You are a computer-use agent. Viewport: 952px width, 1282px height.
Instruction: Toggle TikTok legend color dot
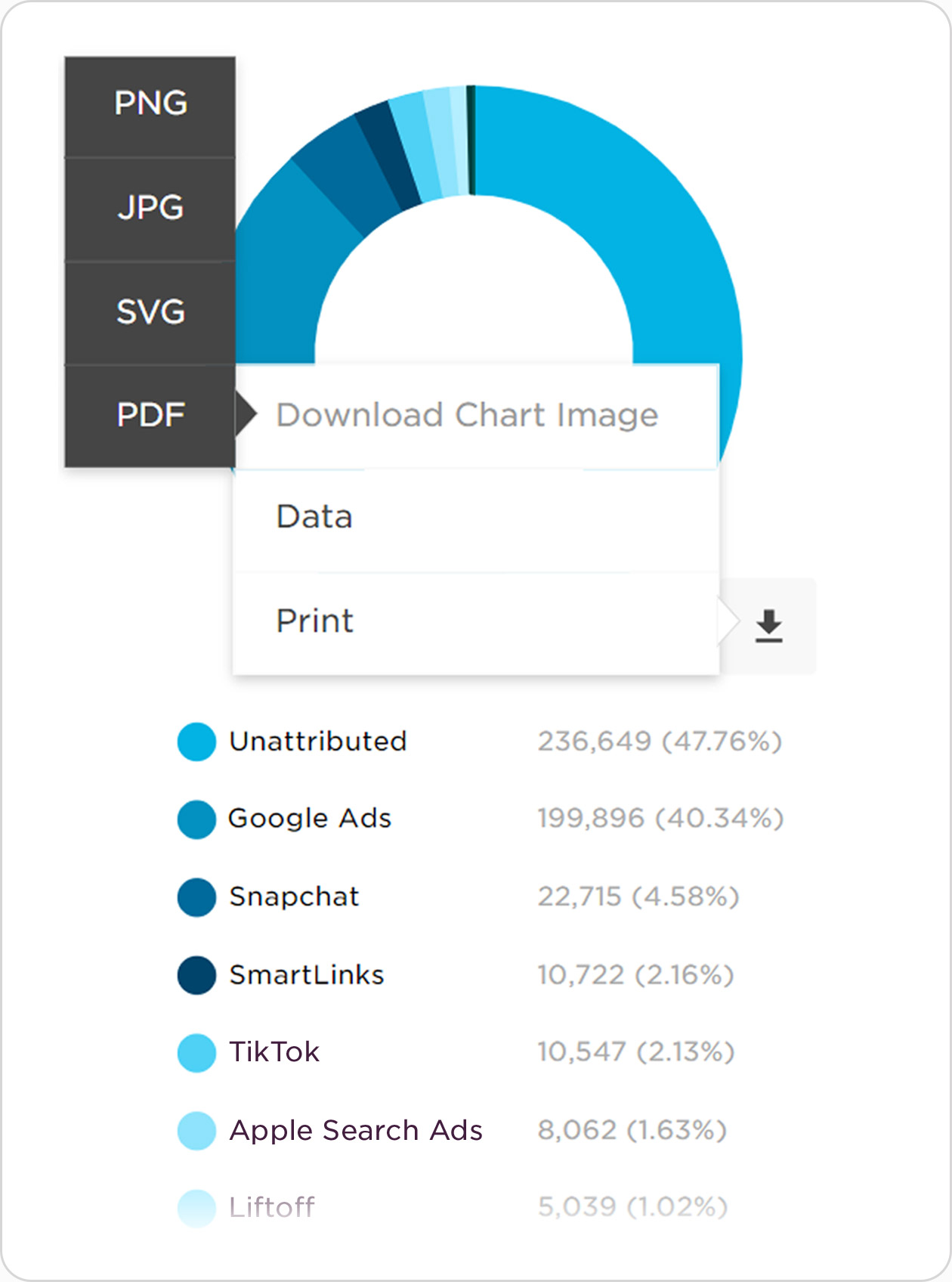[x=196, y=1053]
